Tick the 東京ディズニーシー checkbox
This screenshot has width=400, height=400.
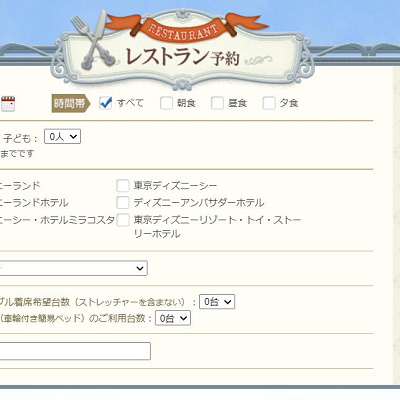(x=123, y=186)
